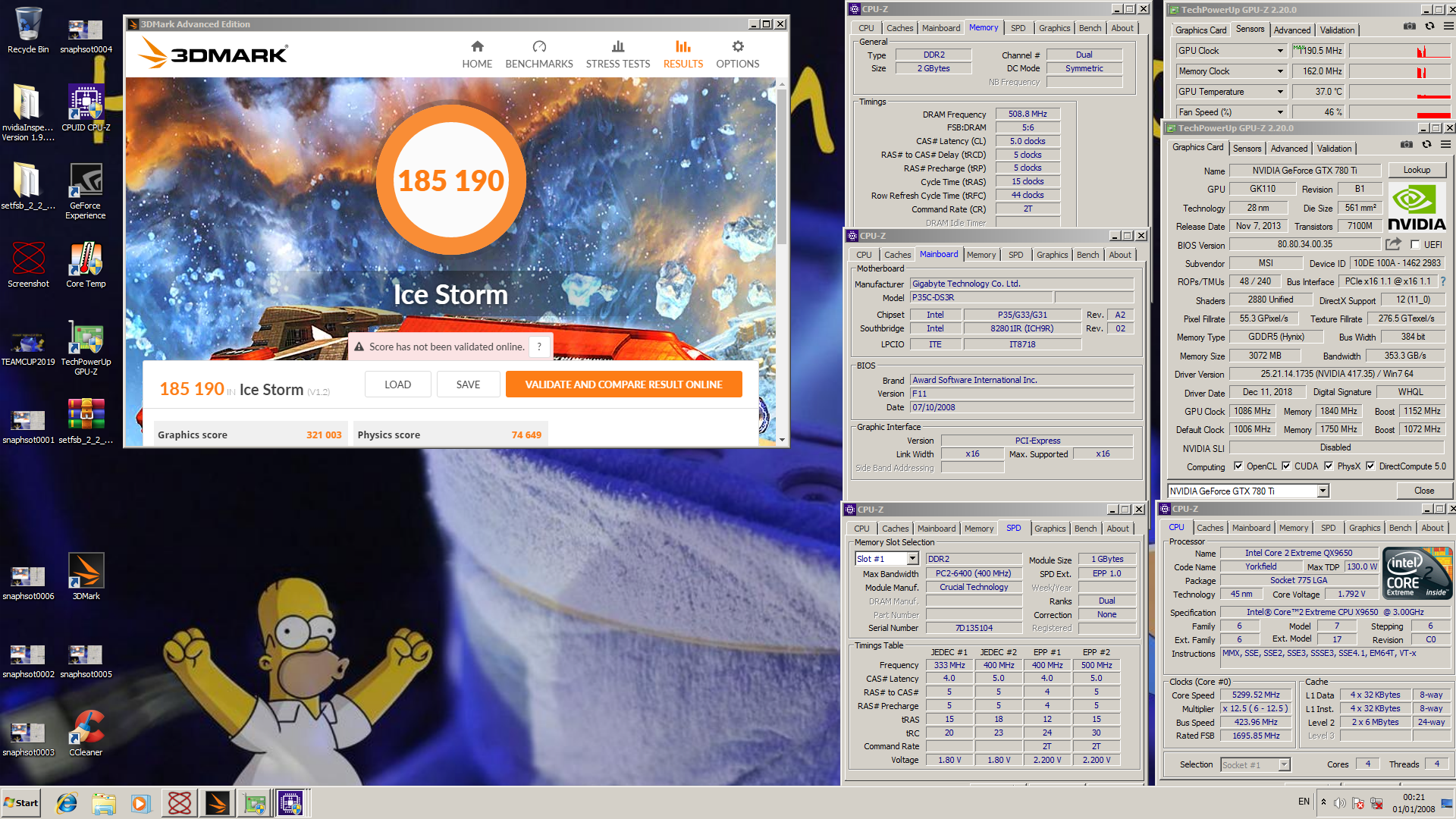
Task: Click the SAVE button in 3DMark
Action: tap(468, 384)
